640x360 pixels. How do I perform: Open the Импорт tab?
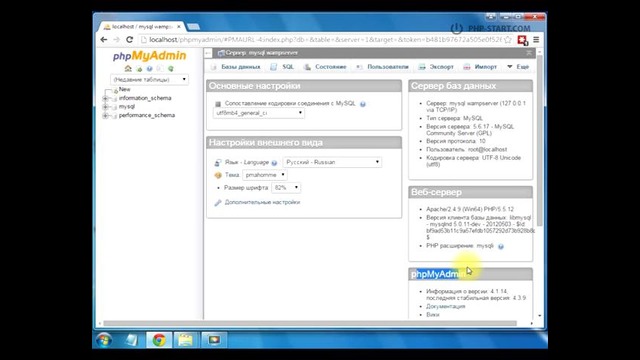[x=480, y=67]
